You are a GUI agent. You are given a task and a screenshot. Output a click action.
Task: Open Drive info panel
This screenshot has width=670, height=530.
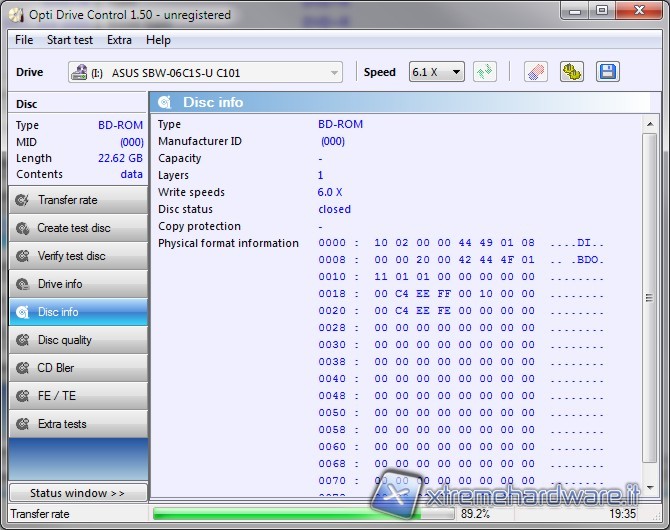(x=77, y=284)
